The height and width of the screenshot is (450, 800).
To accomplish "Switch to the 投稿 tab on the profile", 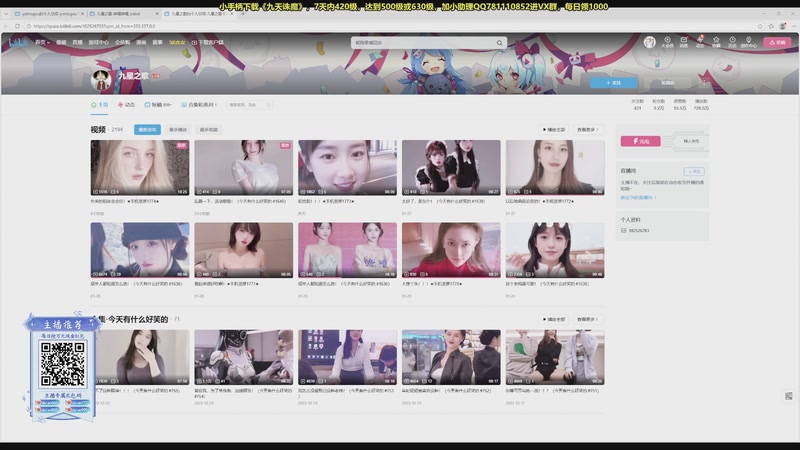I will (x=160, y=104).
